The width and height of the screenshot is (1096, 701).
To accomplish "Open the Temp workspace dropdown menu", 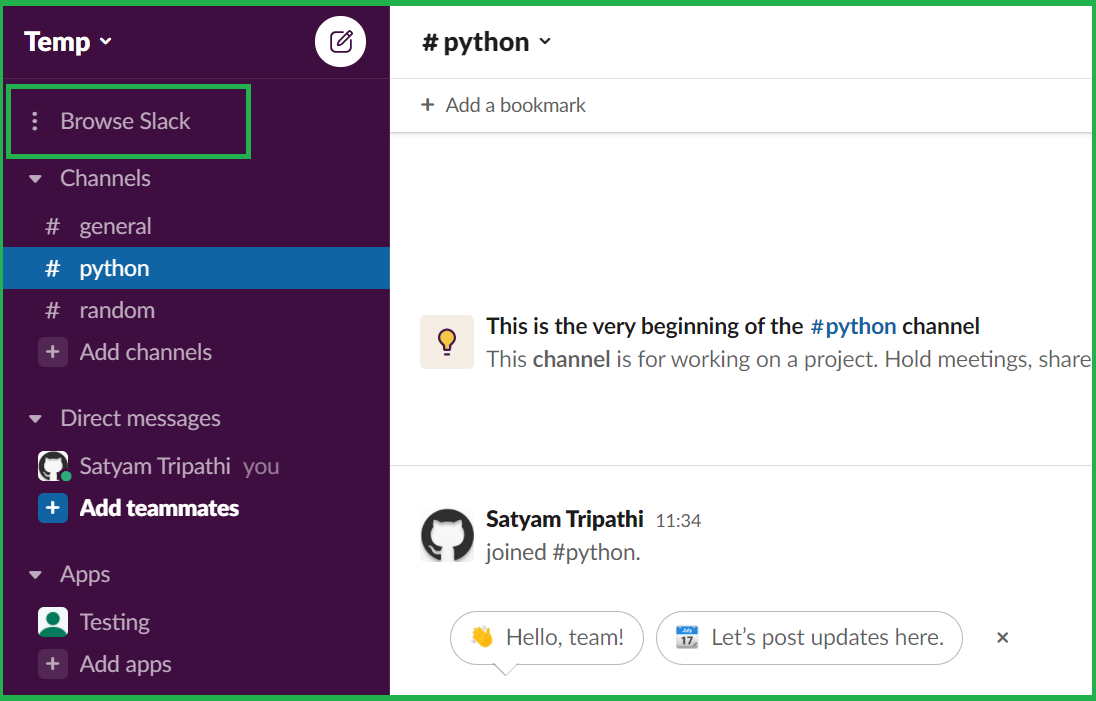I will tap(68, 42).
